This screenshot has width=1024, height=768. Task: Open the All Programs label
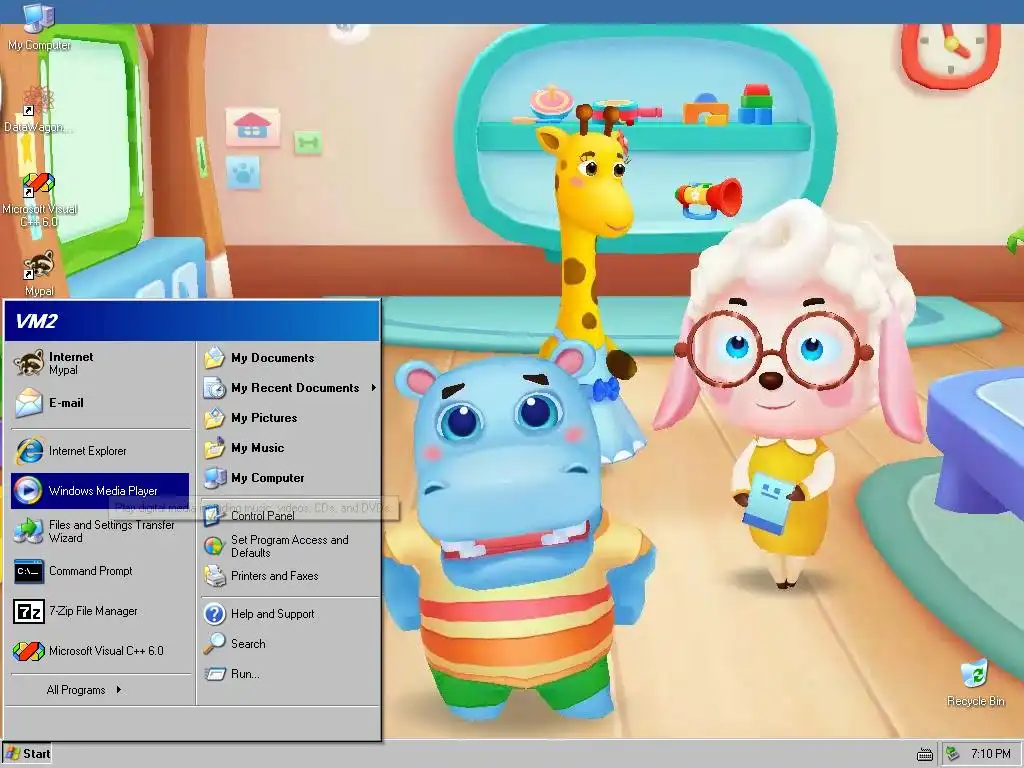(x=76, y=690)
